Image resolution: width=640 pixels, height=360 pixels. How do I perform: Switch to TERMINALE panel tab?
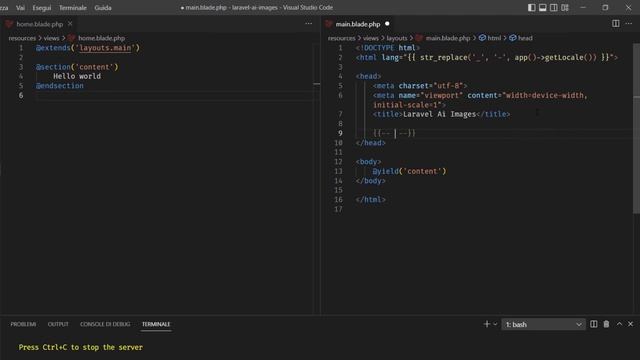coord(156,324)
